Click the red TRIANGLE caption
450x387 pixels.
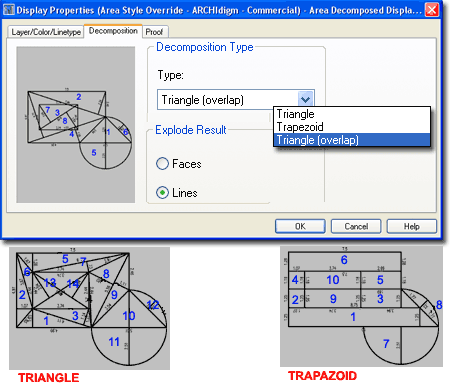coord(49,378)
